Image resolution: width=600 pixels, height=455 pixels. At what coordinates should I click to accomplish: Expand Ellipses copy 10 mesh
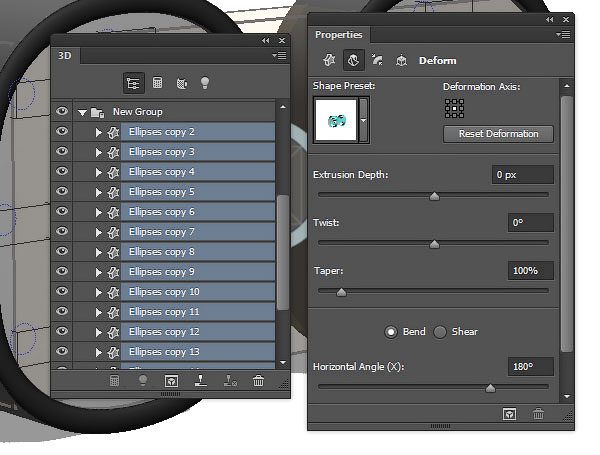click(x=98, y=292)
